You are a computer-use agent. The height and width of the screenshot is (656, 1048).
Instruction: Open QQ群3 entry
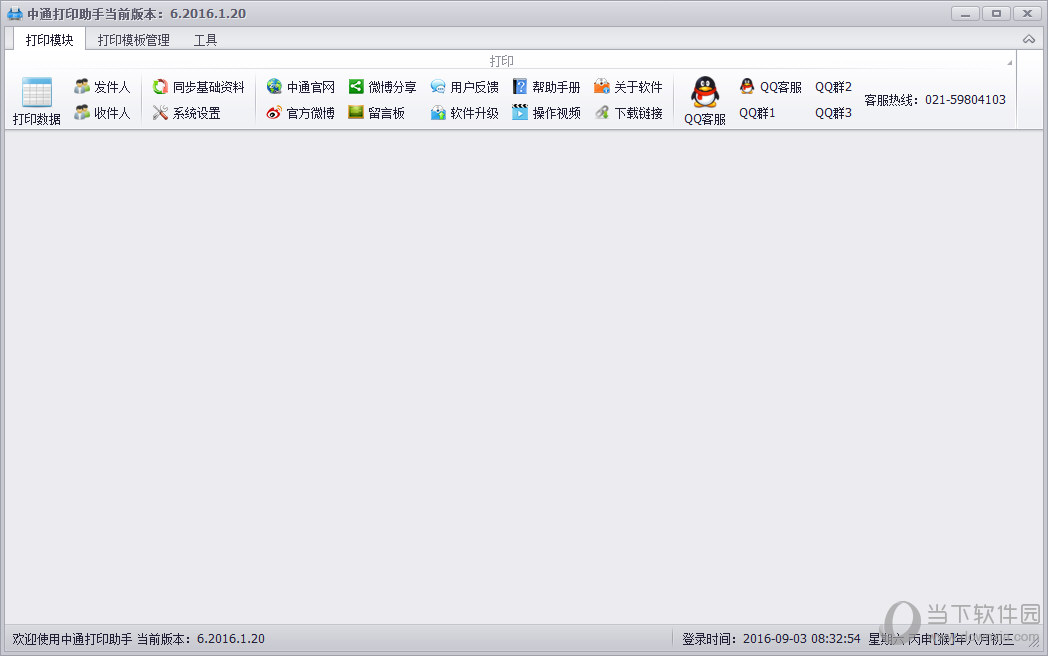(833, 113)
